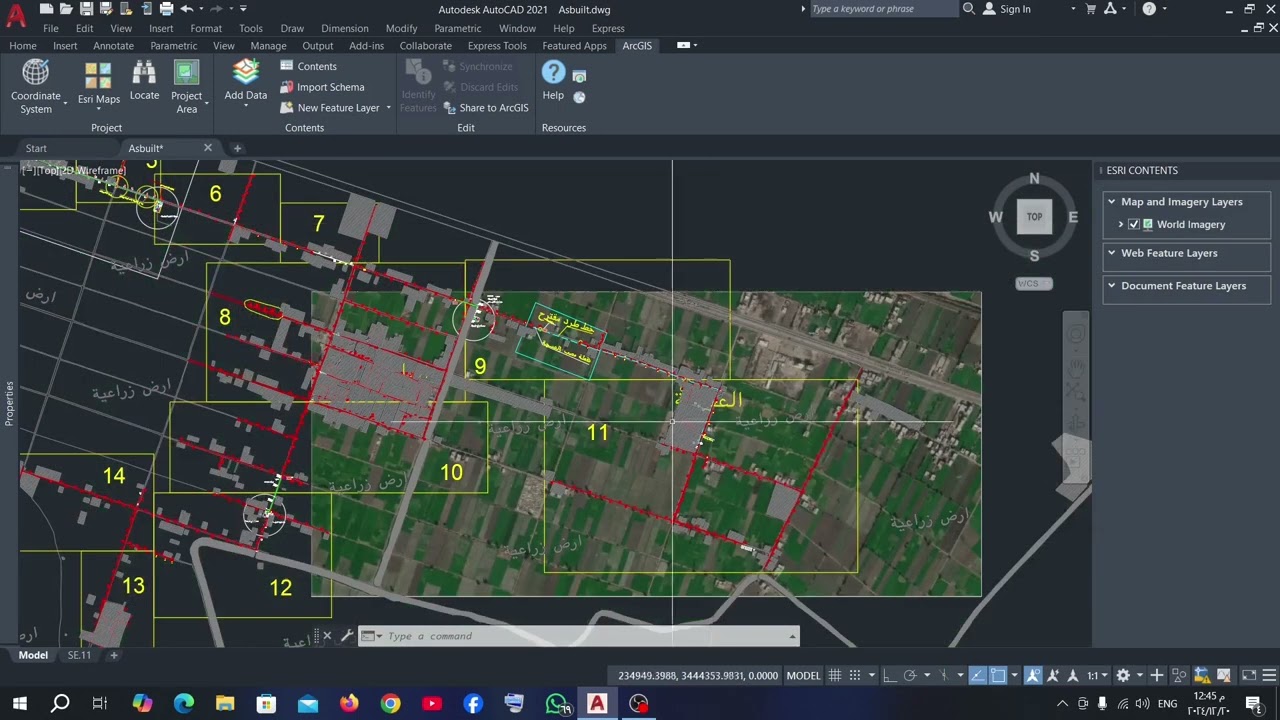Viewport: 1280px width, 720px height.
Task: Toggle Ortho mode in status bar
Action: pyautogui.click(x=890, y=675)
